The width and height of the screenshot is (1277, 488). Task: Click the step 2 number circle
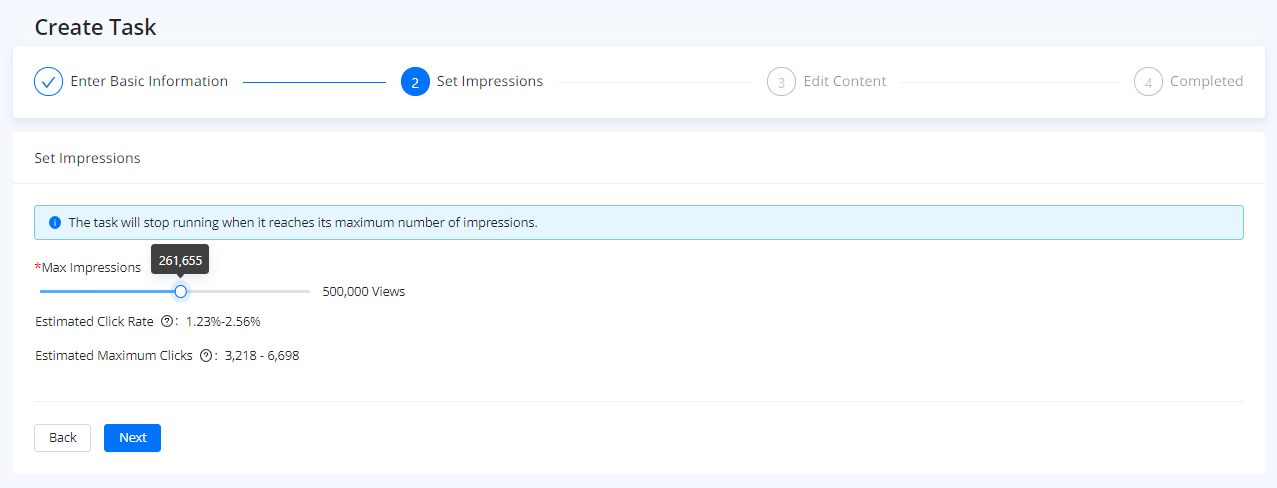point(415,82)
